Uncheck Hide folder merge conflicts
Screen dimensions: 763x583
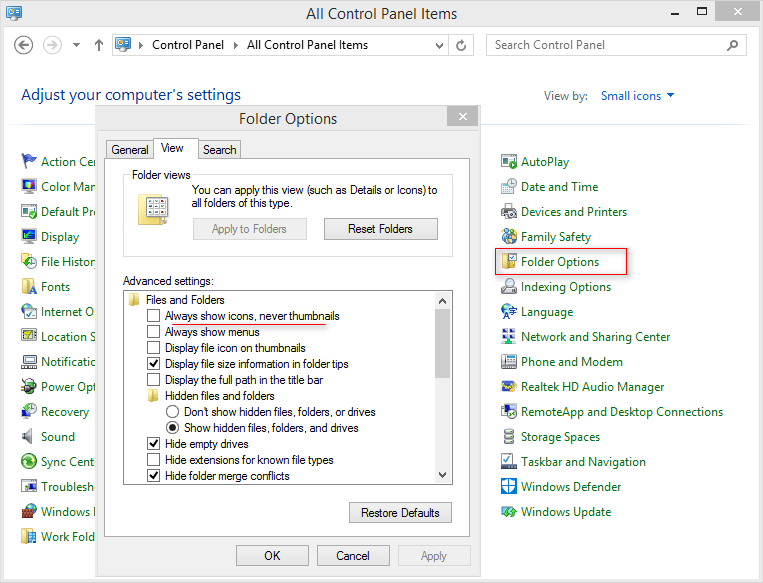click(x=153, y=475)
